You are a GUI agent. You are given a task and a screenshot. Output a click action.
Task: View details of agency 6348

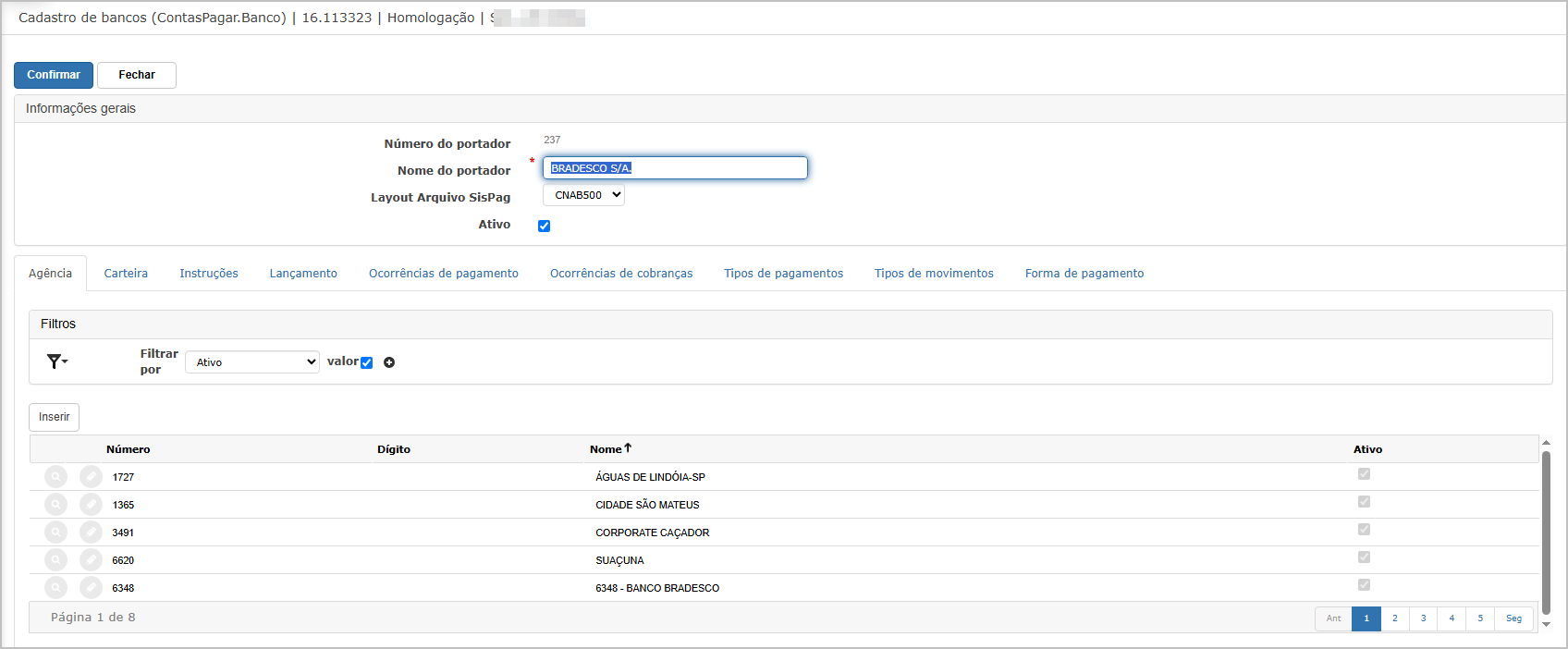click(x=55, y=588)
